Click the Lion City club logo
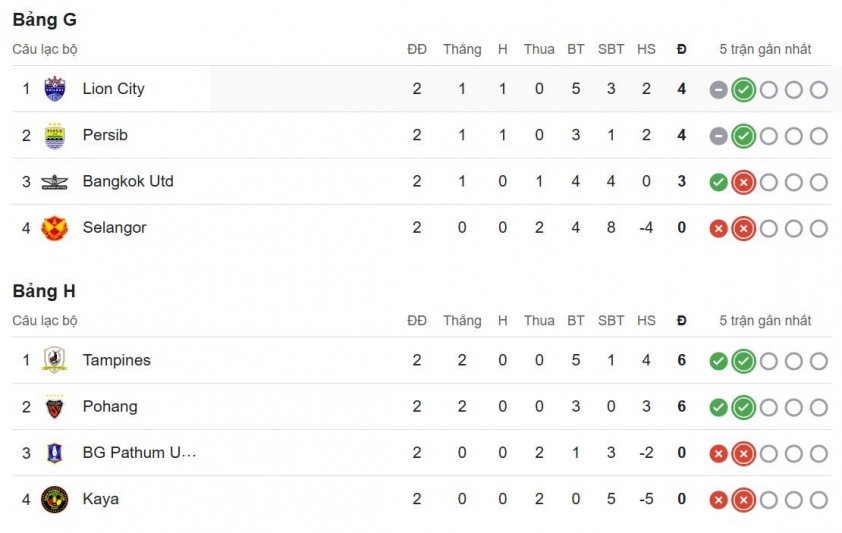The width and height of the screenshot is (842, 533). pos(54,89)
